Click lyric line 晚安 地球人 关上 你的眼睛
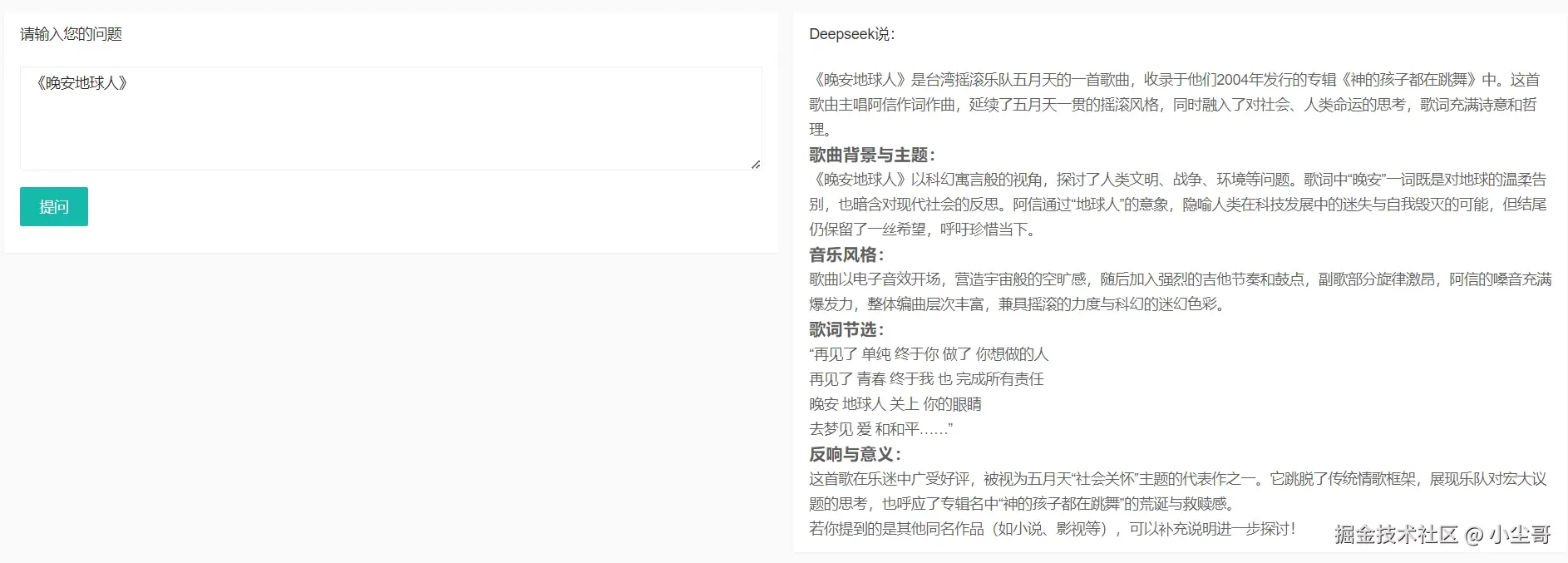 coord(895,404)
